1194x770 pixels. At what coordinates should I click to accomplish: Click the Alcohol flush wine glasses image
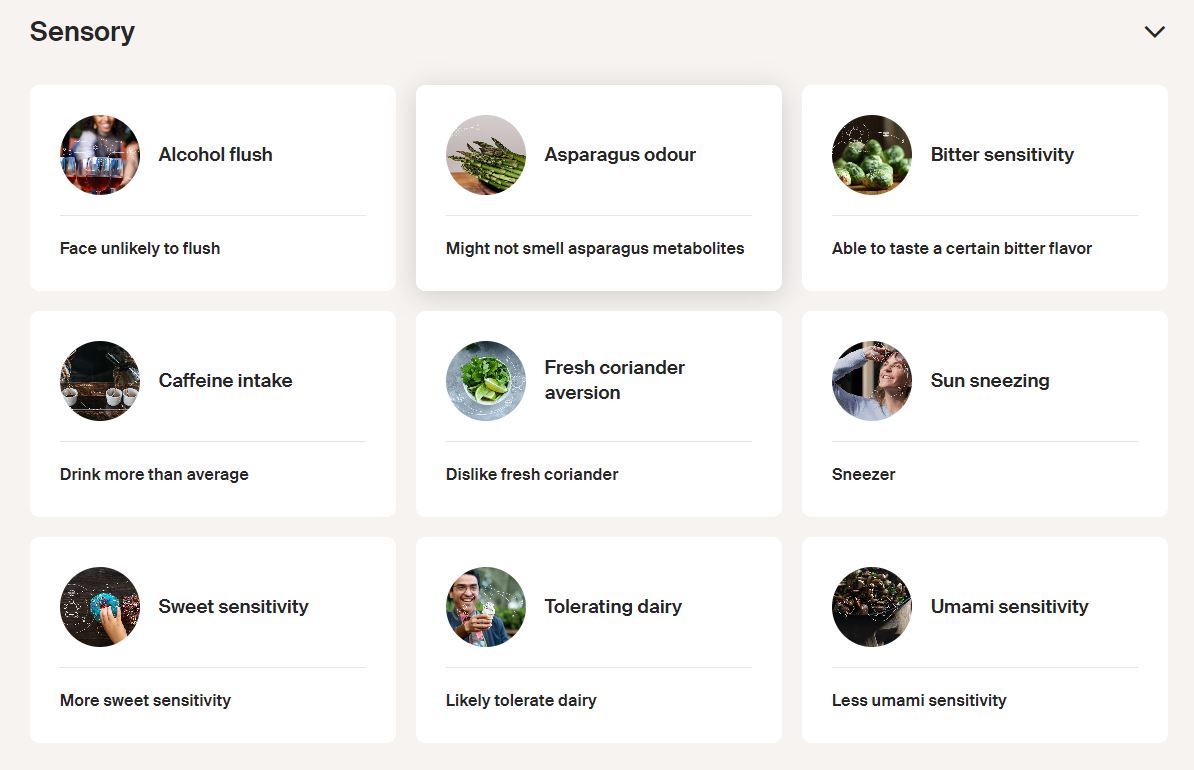100,155
